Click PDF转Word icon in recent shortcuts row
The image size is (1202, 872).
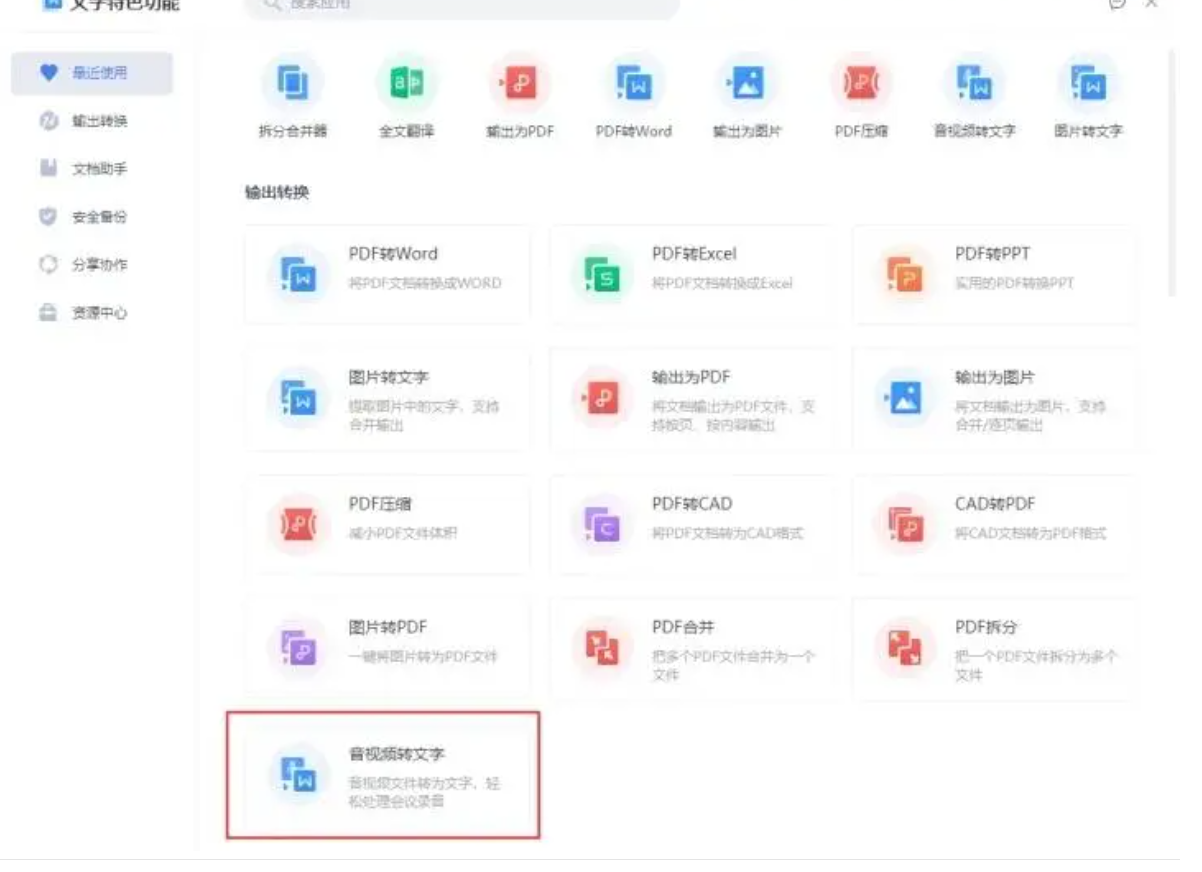[634, 83]
